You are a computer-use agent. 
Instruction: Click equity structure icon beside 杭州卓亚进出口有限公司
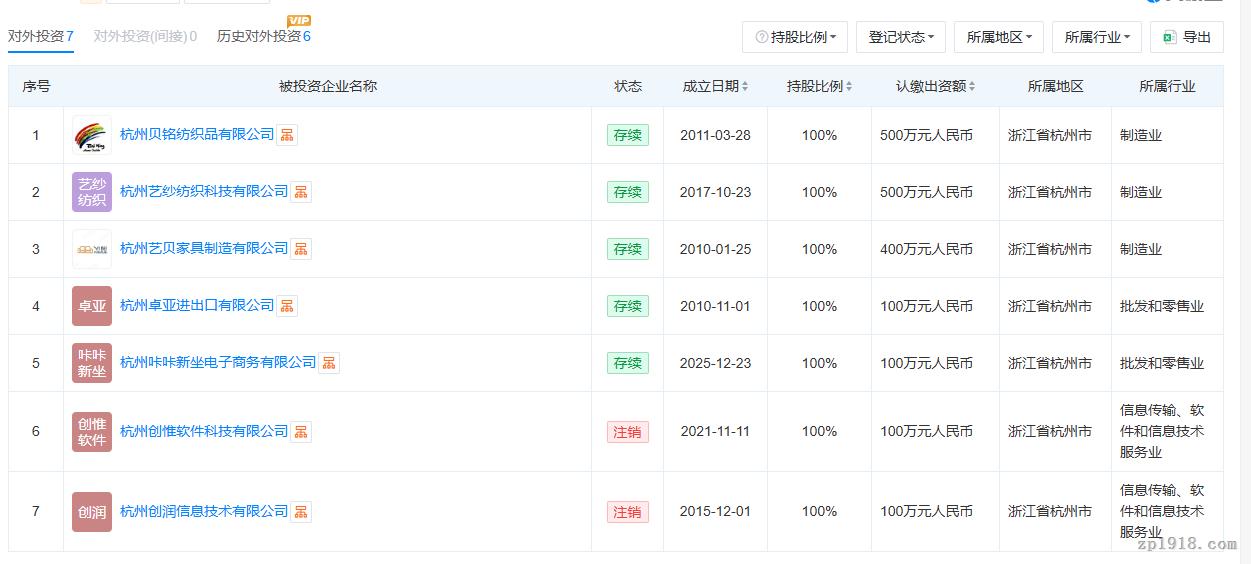tap(287, 306)
